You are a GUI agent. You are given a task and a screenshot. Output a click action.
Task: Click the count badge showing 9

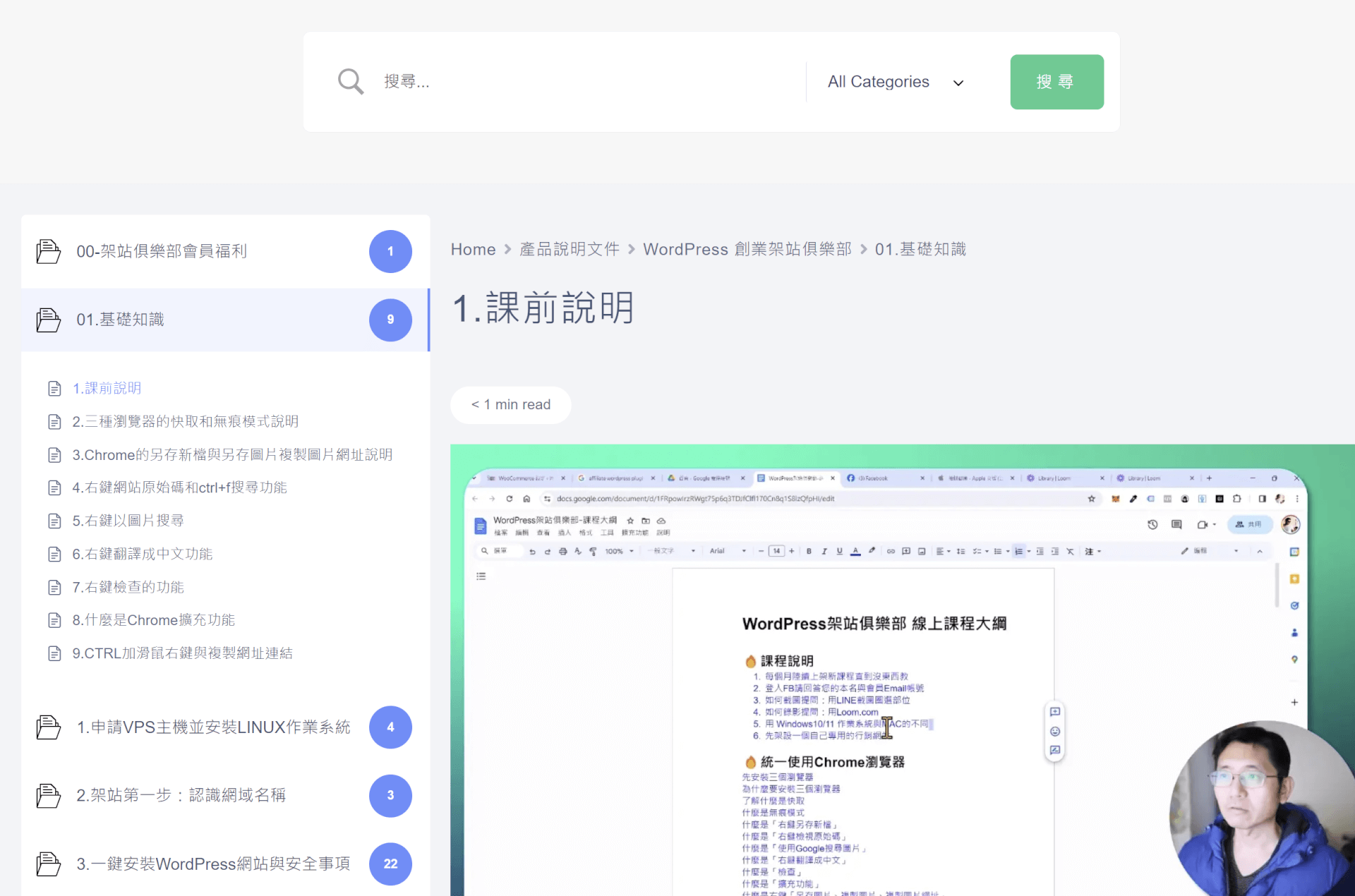[390, 320]
